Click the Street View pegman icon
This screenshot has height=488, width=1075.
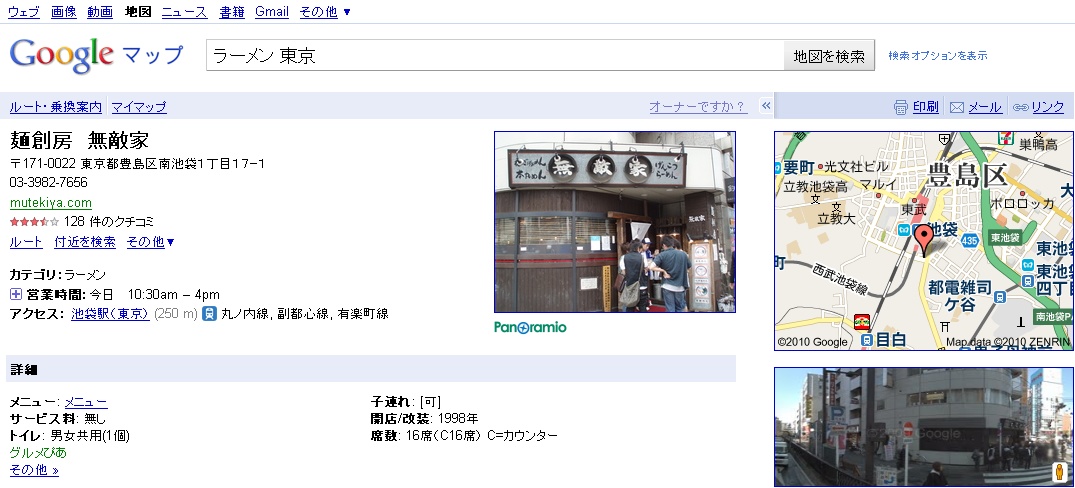point(1060,472)
